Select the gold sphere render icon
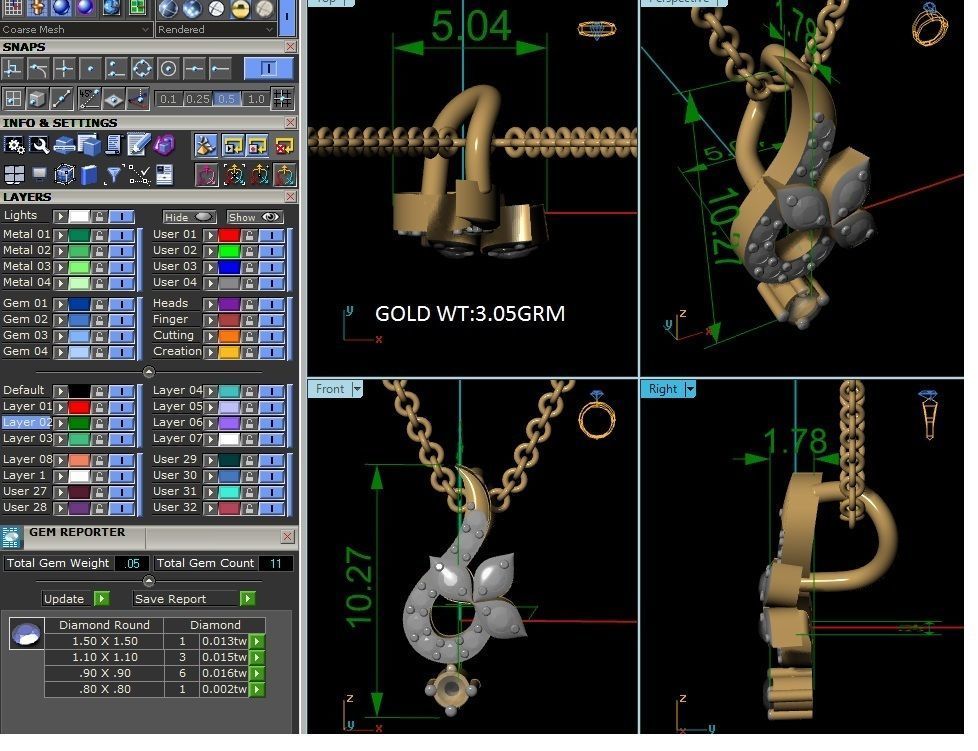 (x=240, y=9)
